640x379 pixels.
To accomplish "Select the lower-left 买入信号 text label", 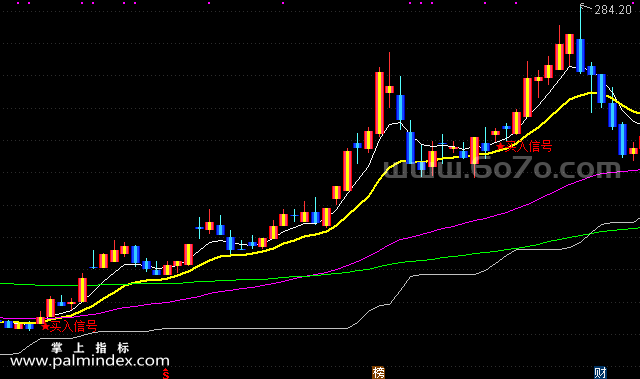I will point(73,326).
